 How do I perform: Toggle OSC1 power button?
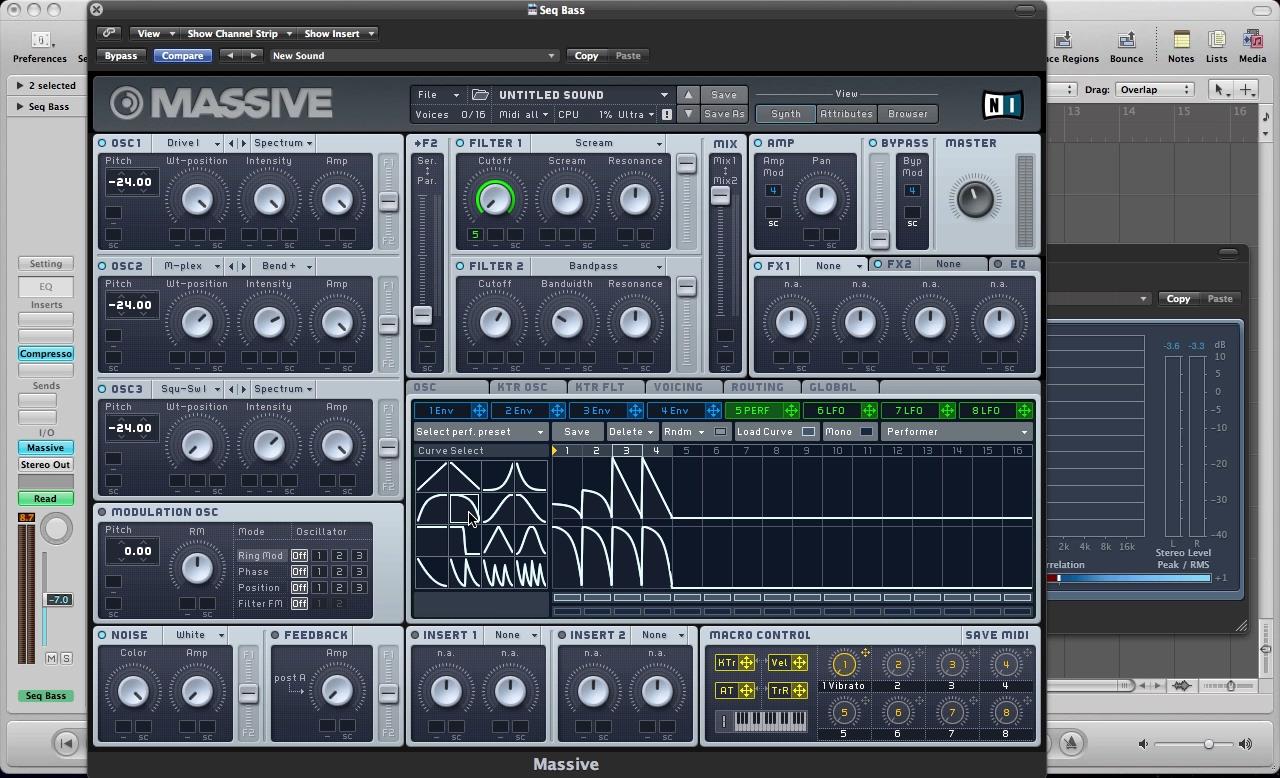pos(102,143)
